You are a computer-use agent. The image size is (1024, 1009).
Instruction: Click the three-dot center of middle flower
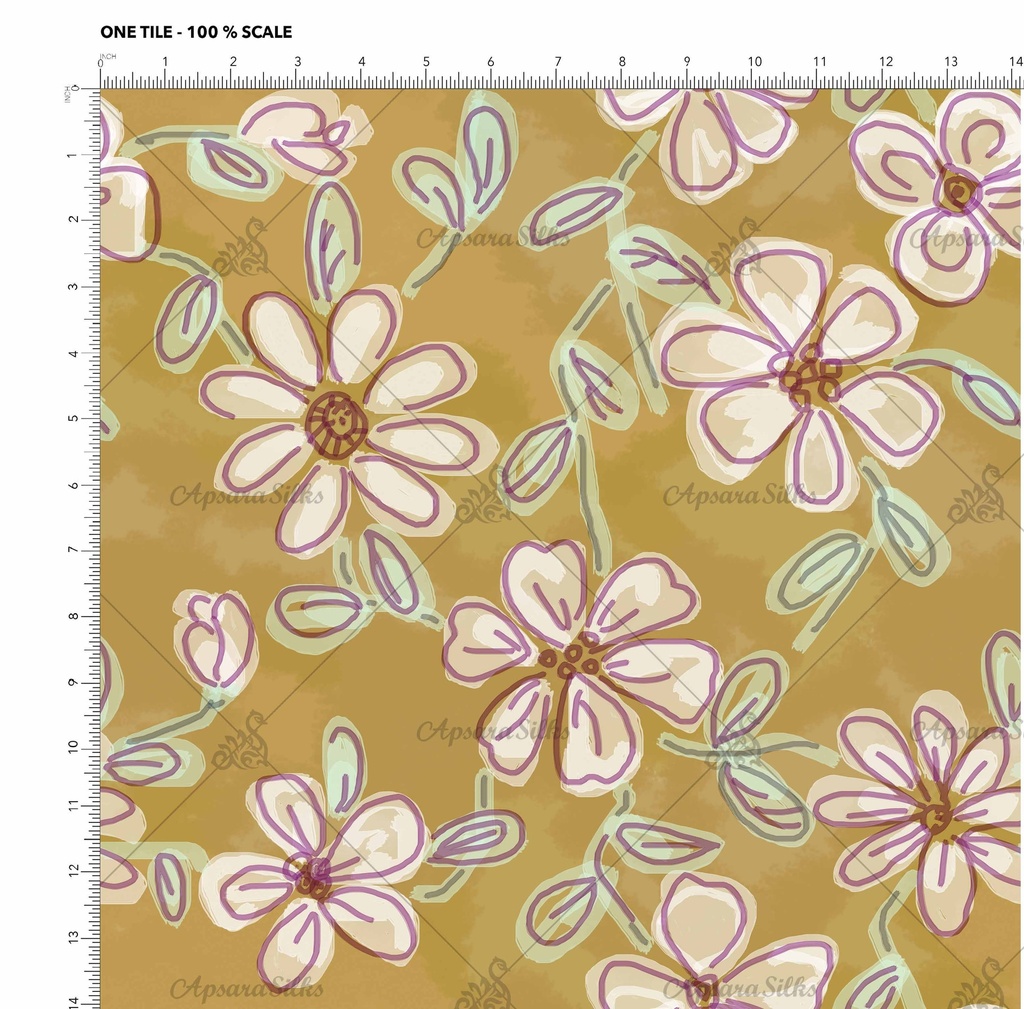click(572, 658)
